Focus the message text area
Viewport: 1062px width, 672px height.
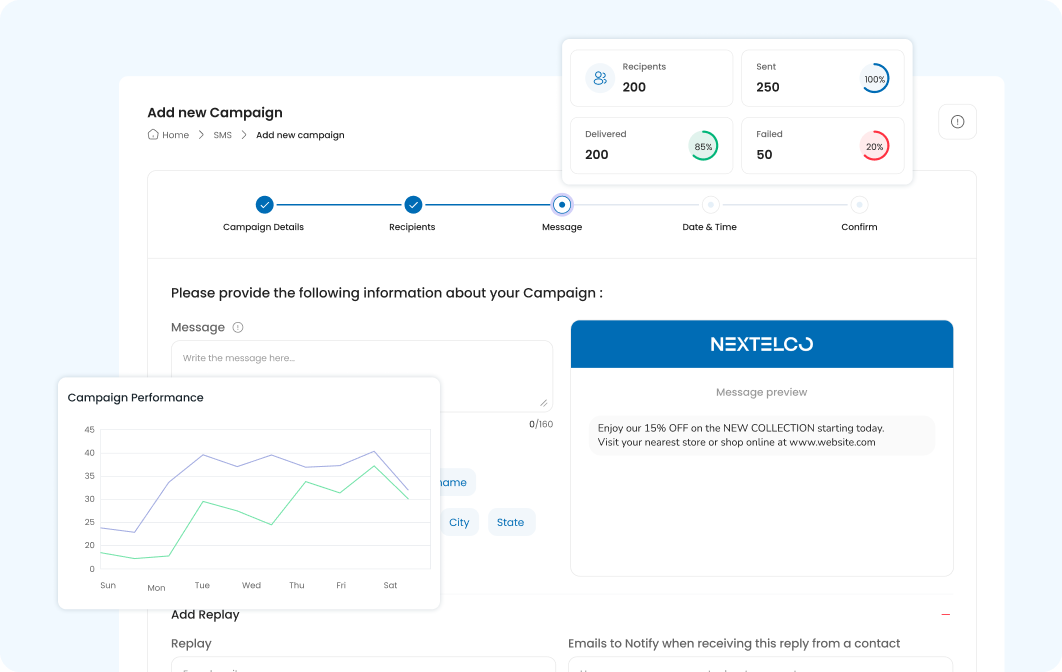361,375
